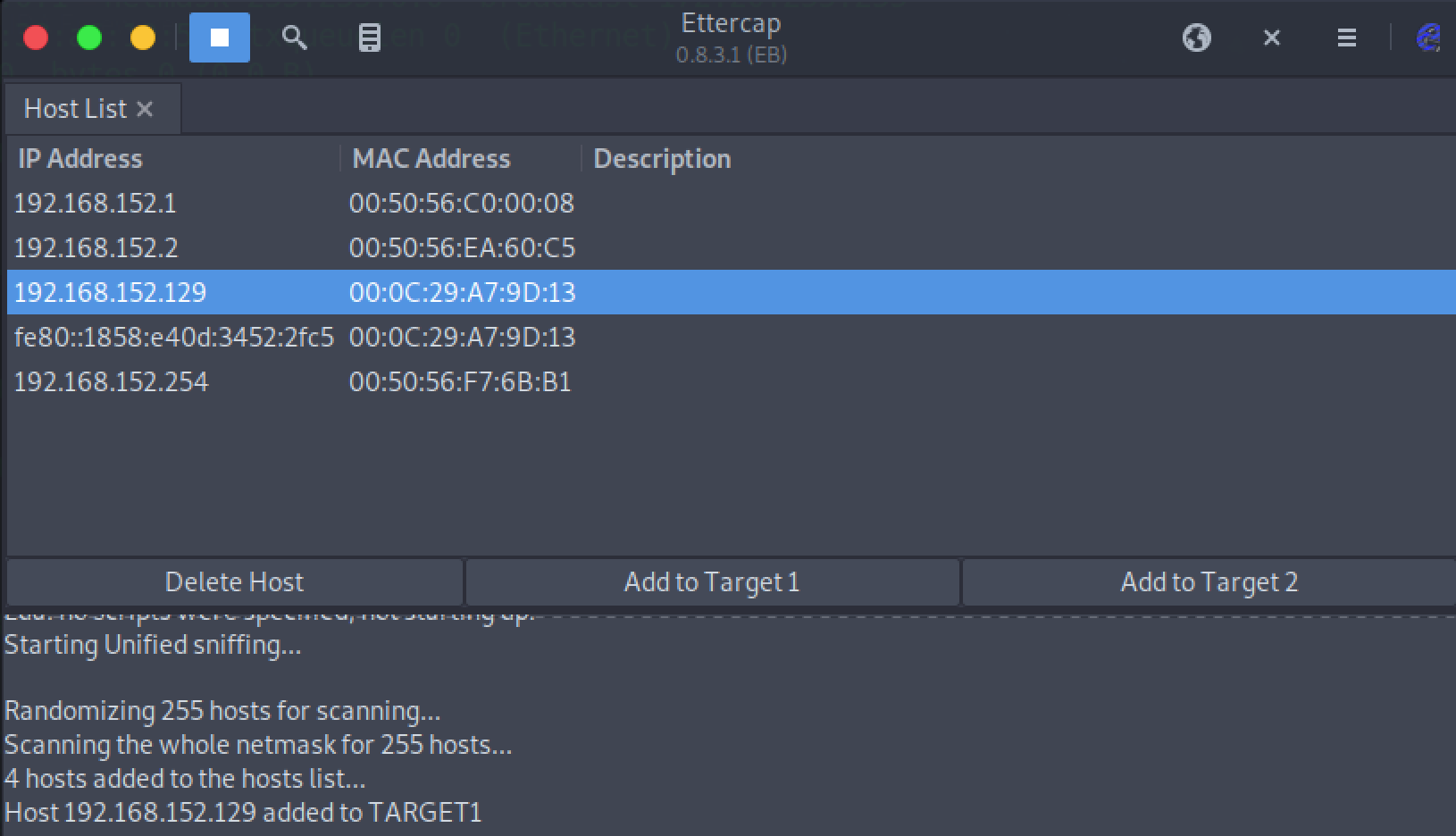Screen dimensions: 1456x836
Task: Click Add to Target 1 button
Action: point(712,582)
